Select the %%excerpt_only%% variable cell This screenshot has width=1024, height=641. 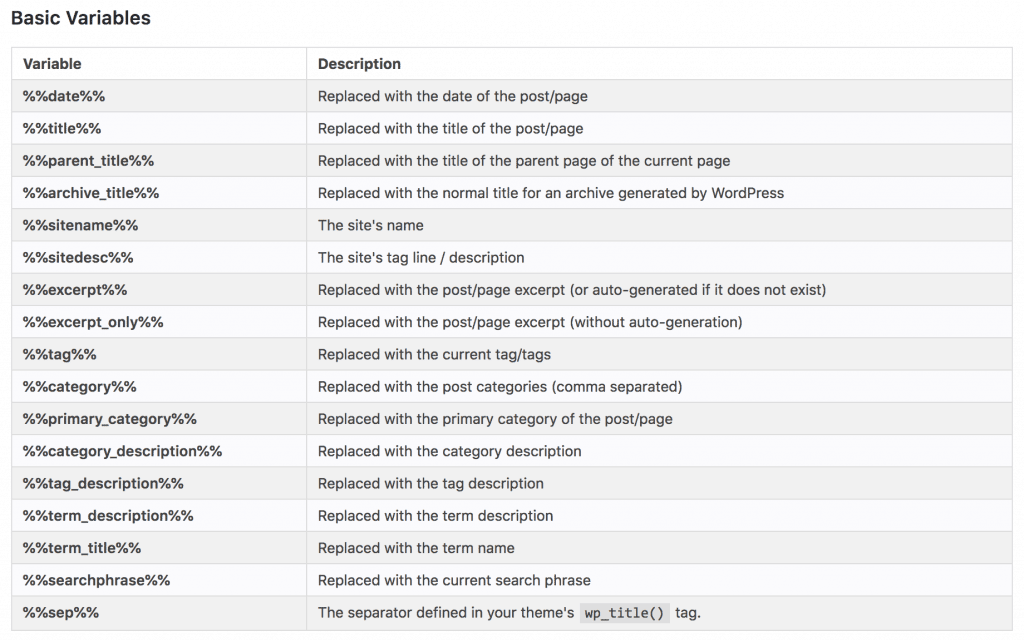(x=93, y=322)
